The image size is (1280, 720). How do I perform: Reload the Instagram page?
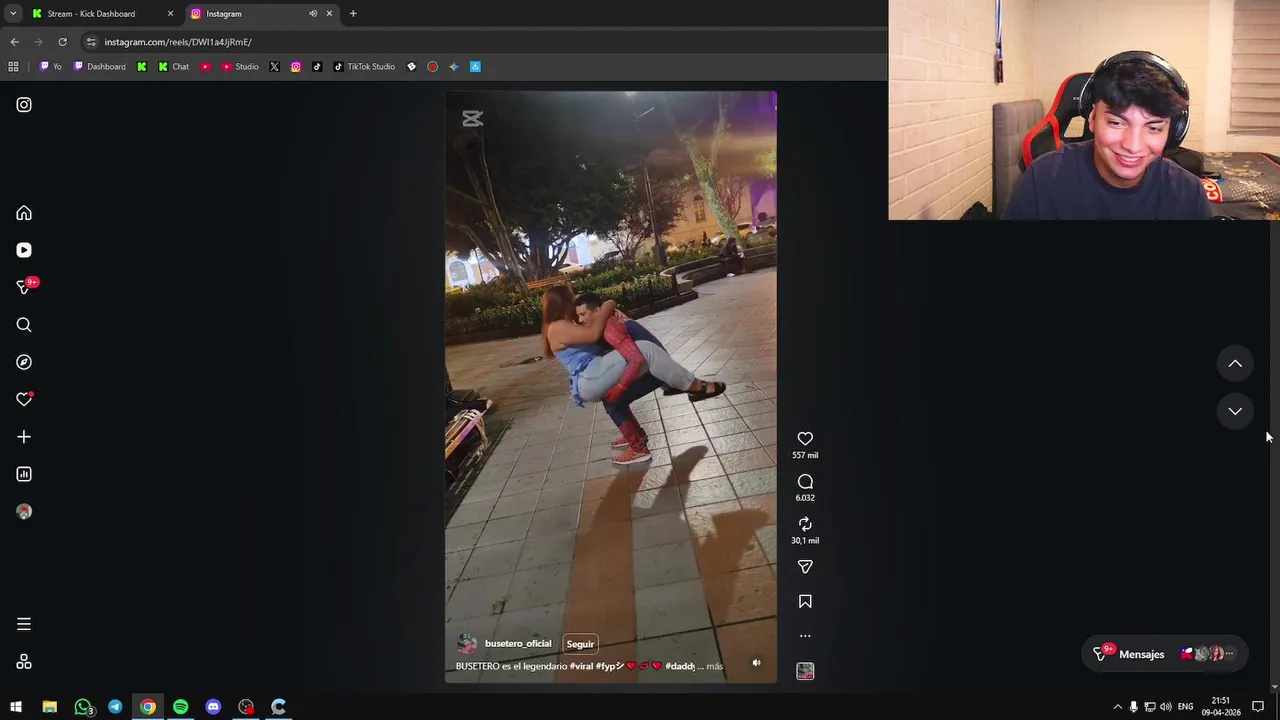[62, 42]
